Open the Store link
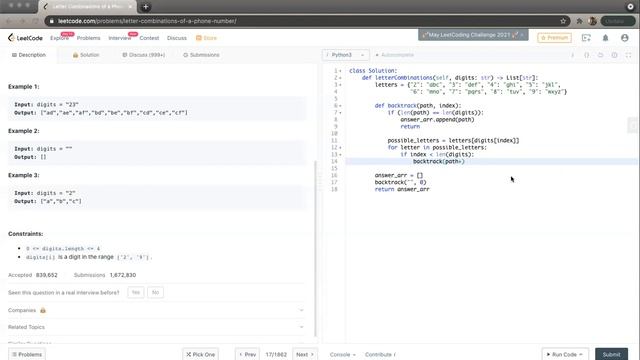 coord(206,38)
